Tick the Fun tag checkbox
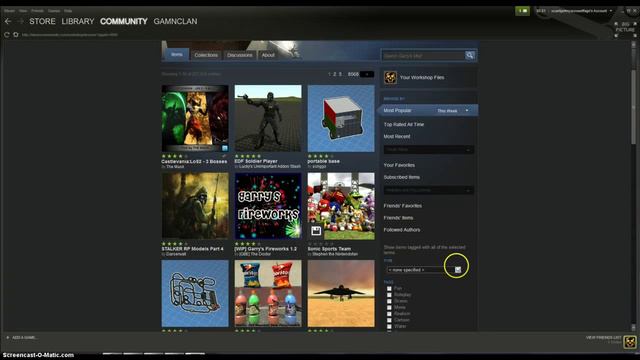This screenshot has width=640, height=360. tap(389, 288)
